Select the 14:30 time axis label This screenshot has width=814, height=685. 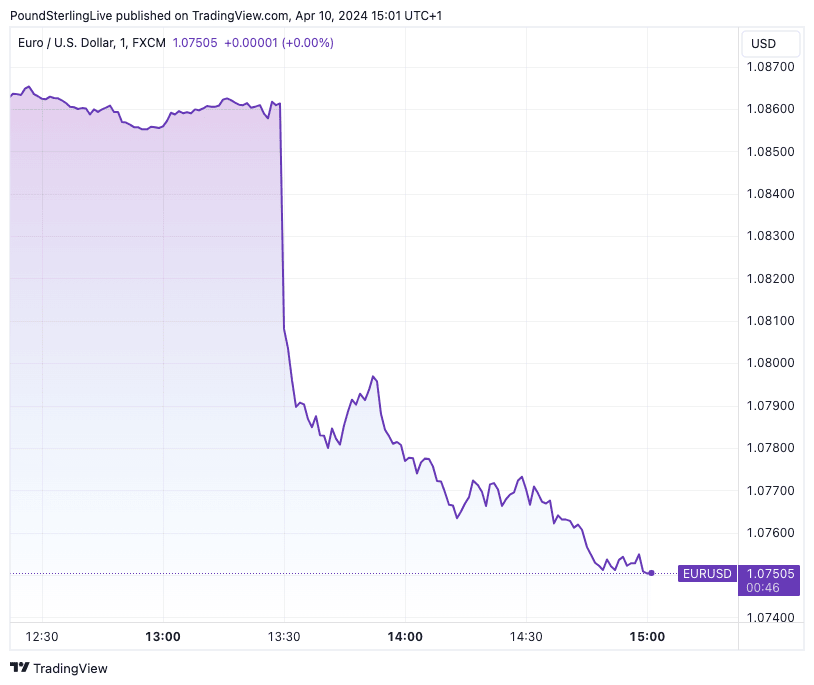(526, 637)
